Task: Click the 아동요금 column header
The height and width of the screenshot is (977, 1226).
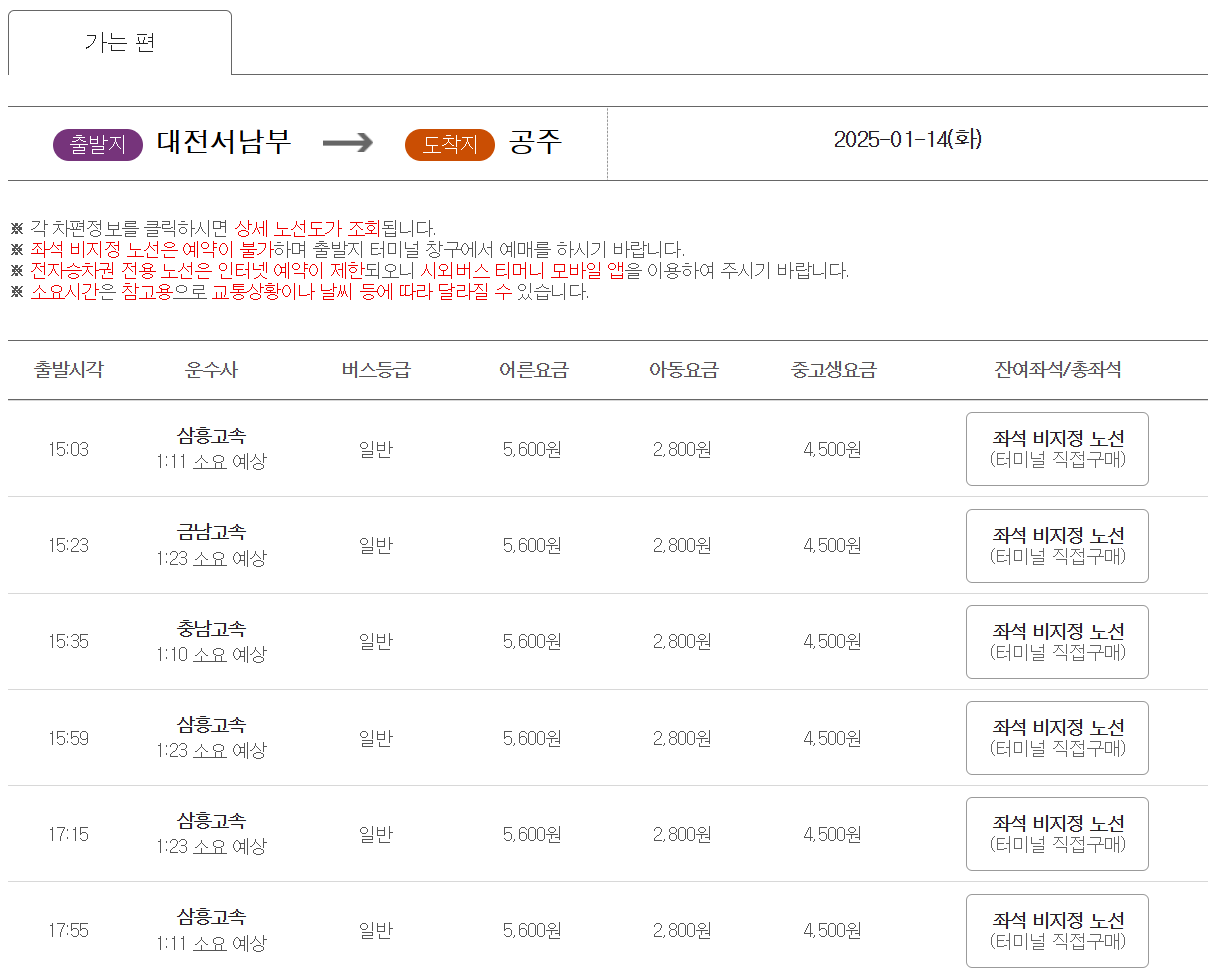Action: [683, 370]
